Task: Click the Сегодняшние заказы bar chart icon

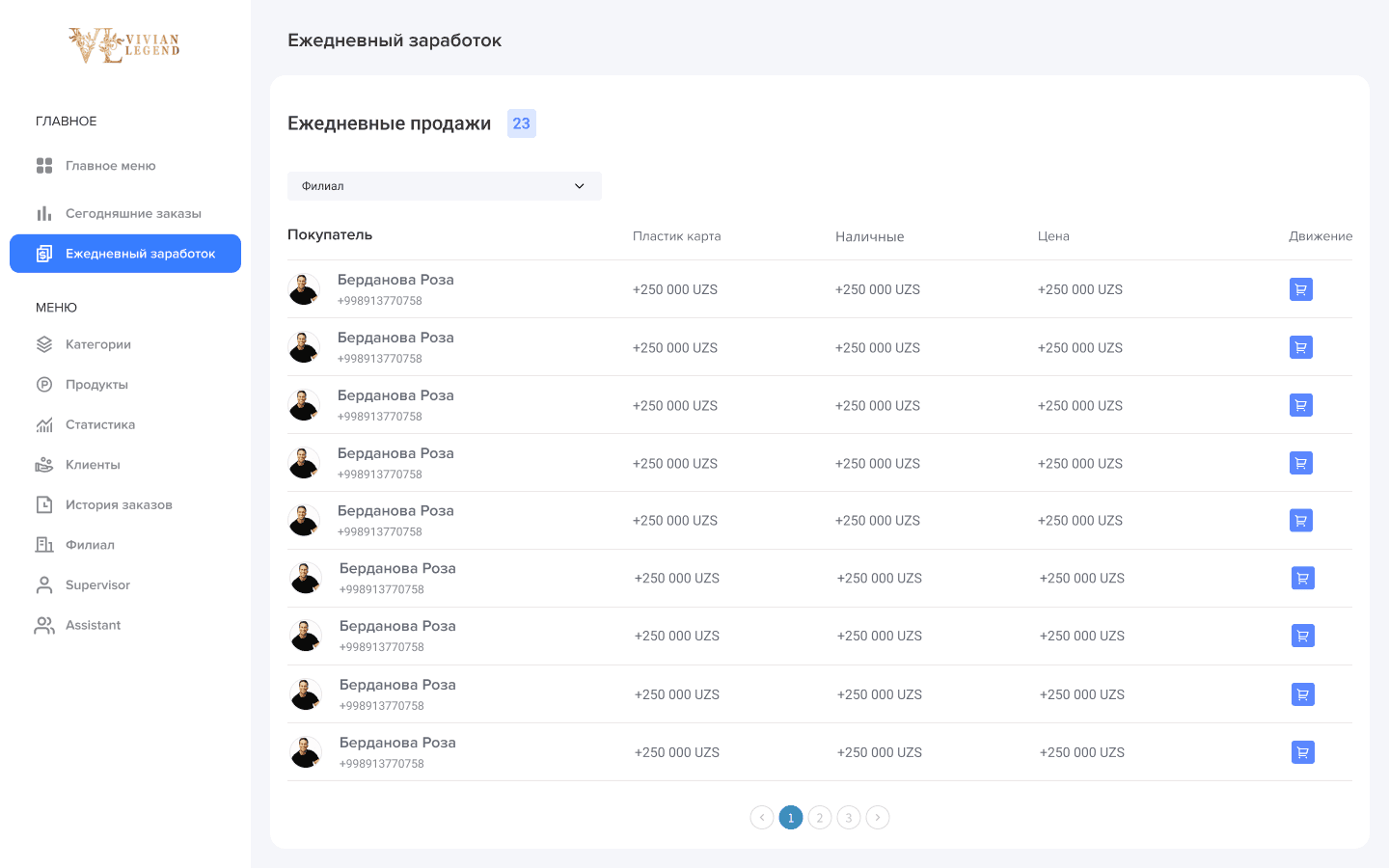Action: coord(44,213)
